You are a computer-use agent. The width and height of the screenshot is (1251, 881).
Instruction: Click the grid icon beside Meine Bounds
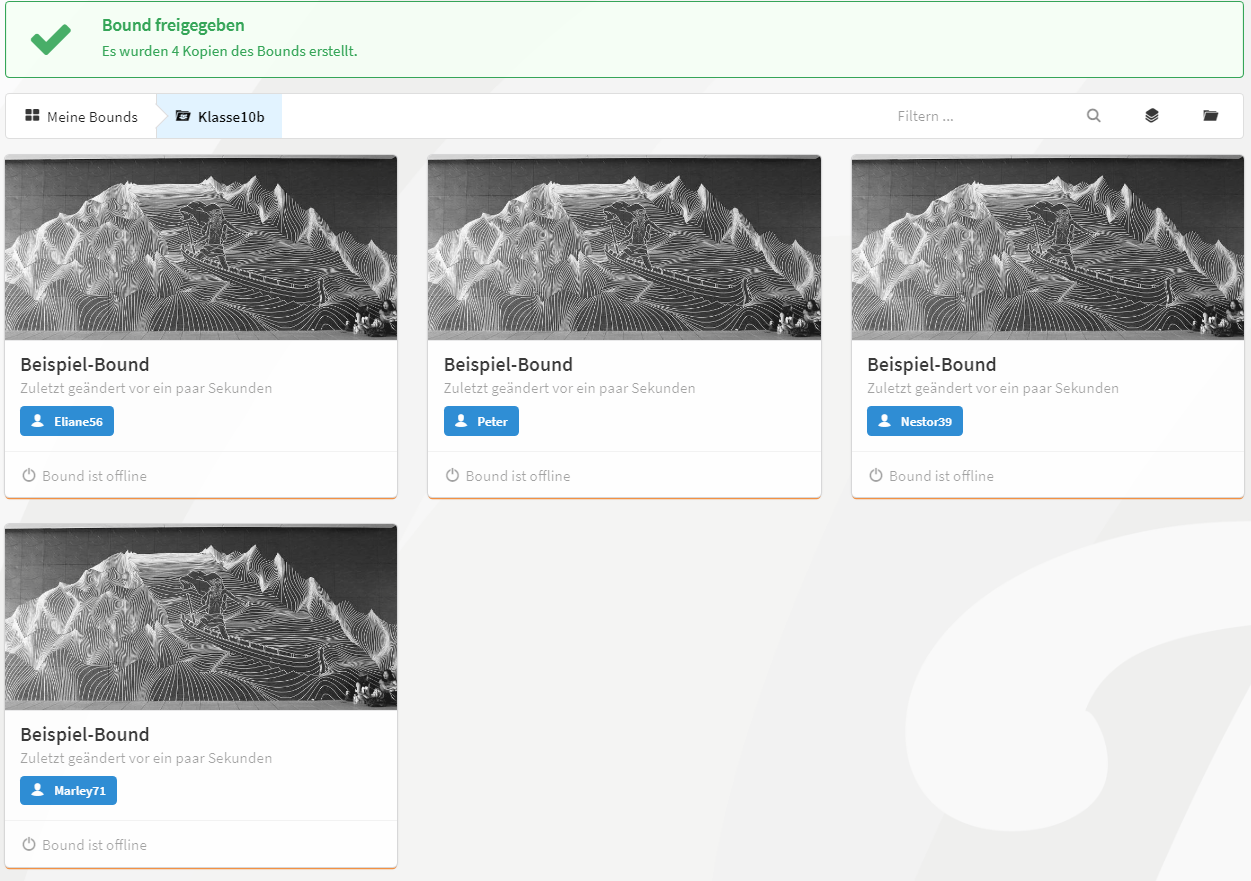(32, 116)
